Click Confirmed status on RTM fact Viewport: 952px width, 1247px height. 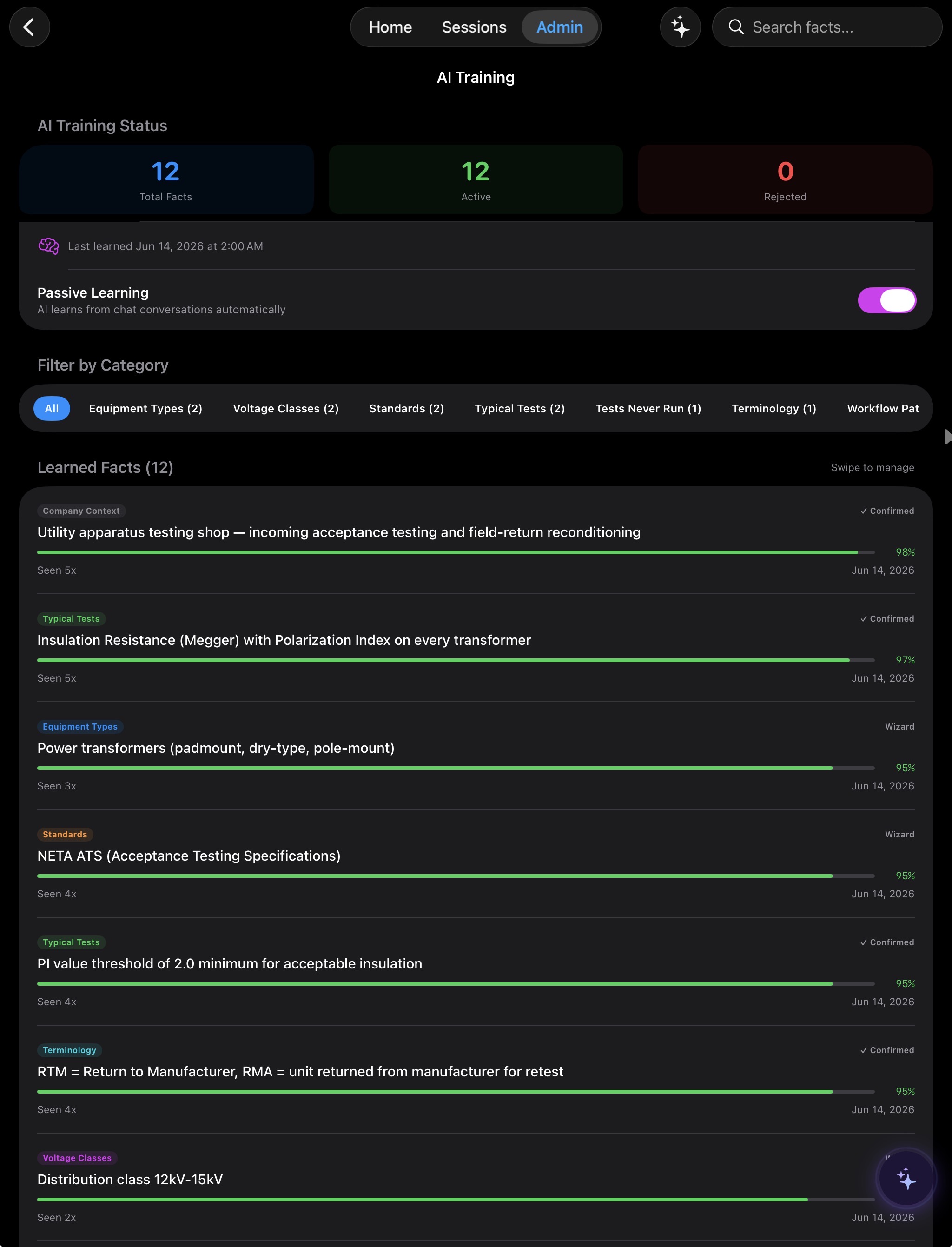[x=887, y=1050]
